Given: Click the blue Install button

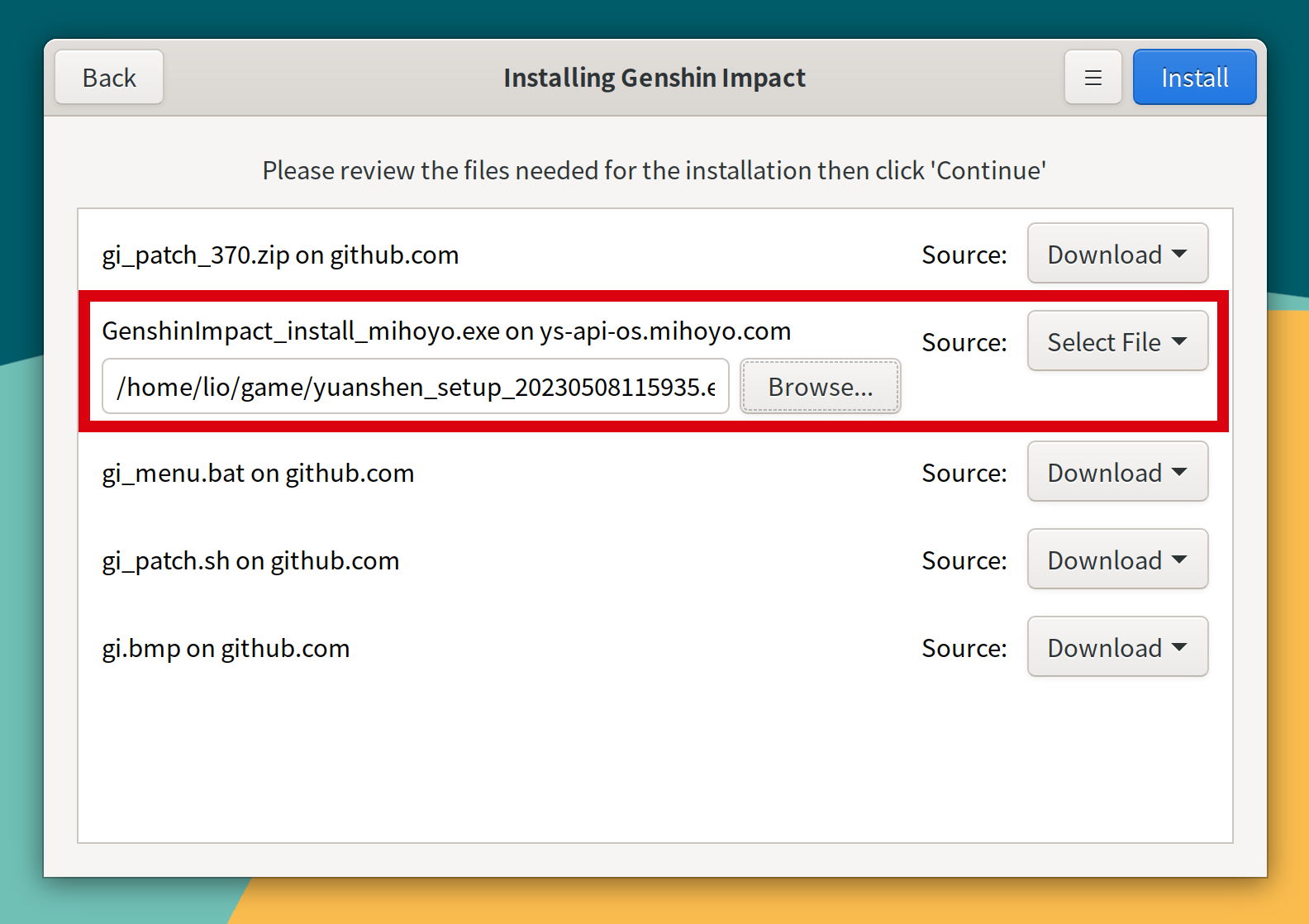Looking at the screenshot, I should 1194,78.
